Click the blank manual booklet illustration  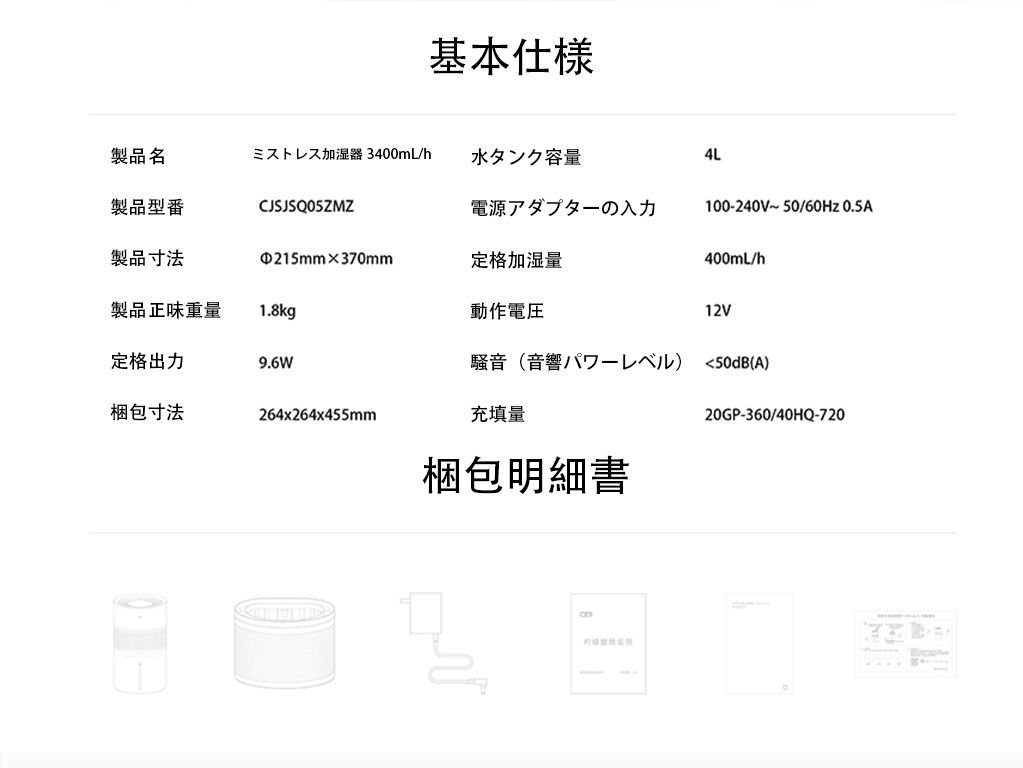(759, 643)
